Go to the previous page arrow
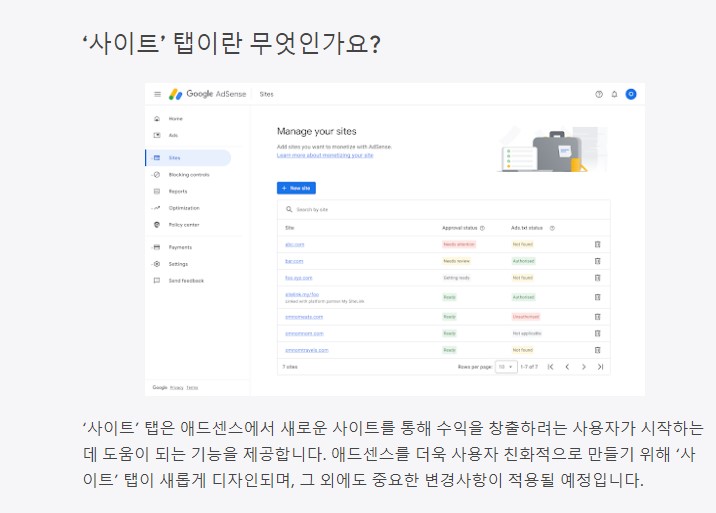Image resolution: width=716 pixels, height=513 pixels. (x=567, y=367)
